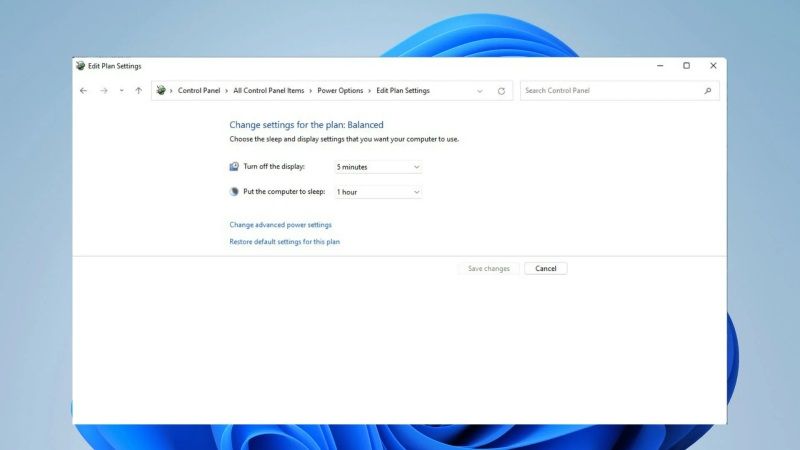This screenshot has height=450, width=800.
Task: Go back using the back arrow
Action: click(83, 91)
